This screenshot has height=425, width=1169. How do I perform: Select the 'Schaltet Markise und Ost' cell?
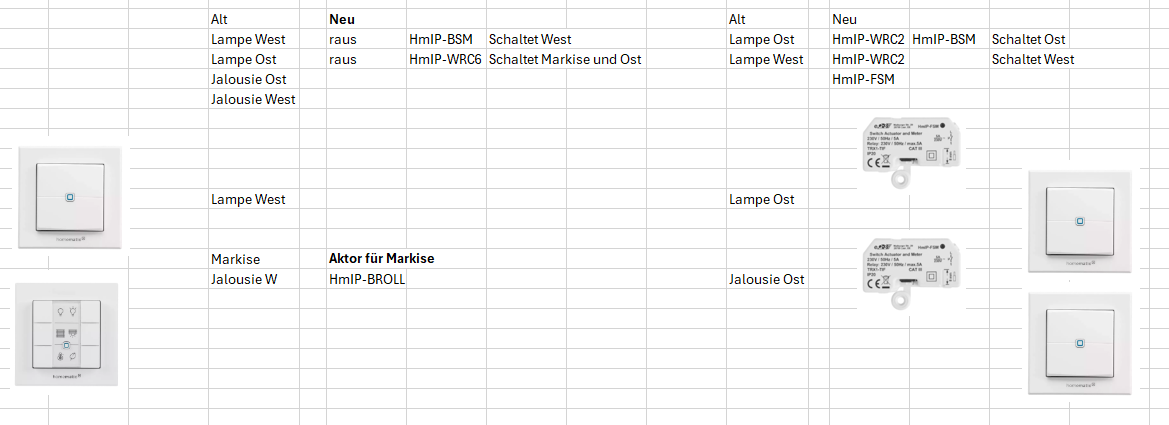click(565, 59)
